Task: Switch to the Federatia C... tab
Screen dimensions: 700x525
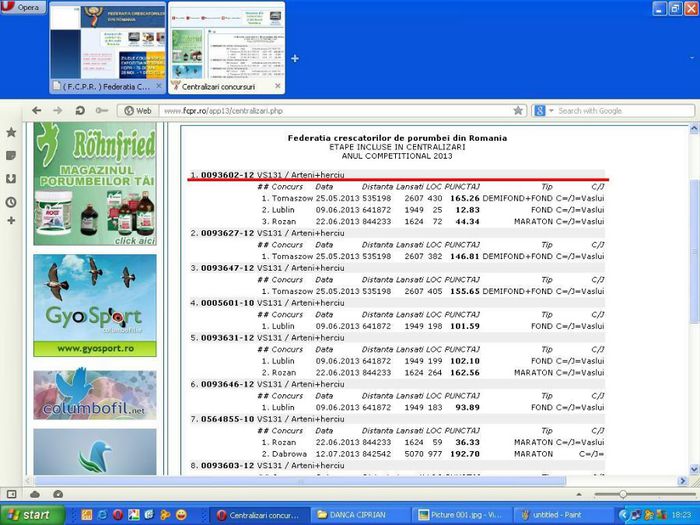Action: [106, 86]
